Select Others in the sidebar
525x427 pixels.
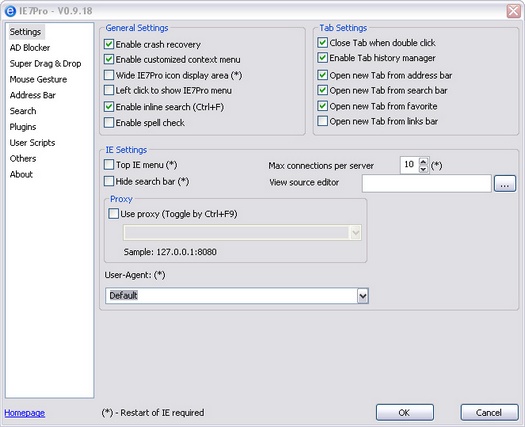[23, 158]
